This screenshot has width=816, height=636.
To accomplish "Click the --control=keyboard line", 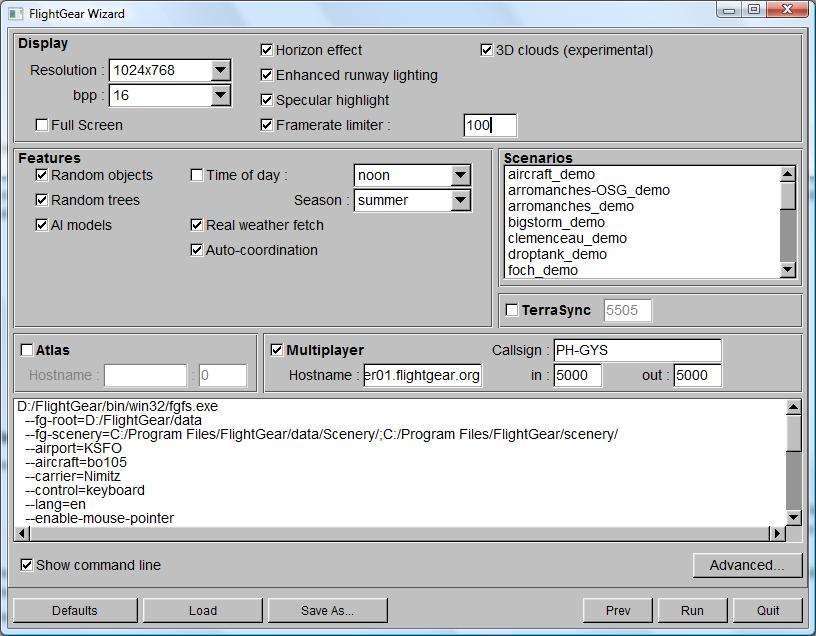I will click(x=85, y=490).
